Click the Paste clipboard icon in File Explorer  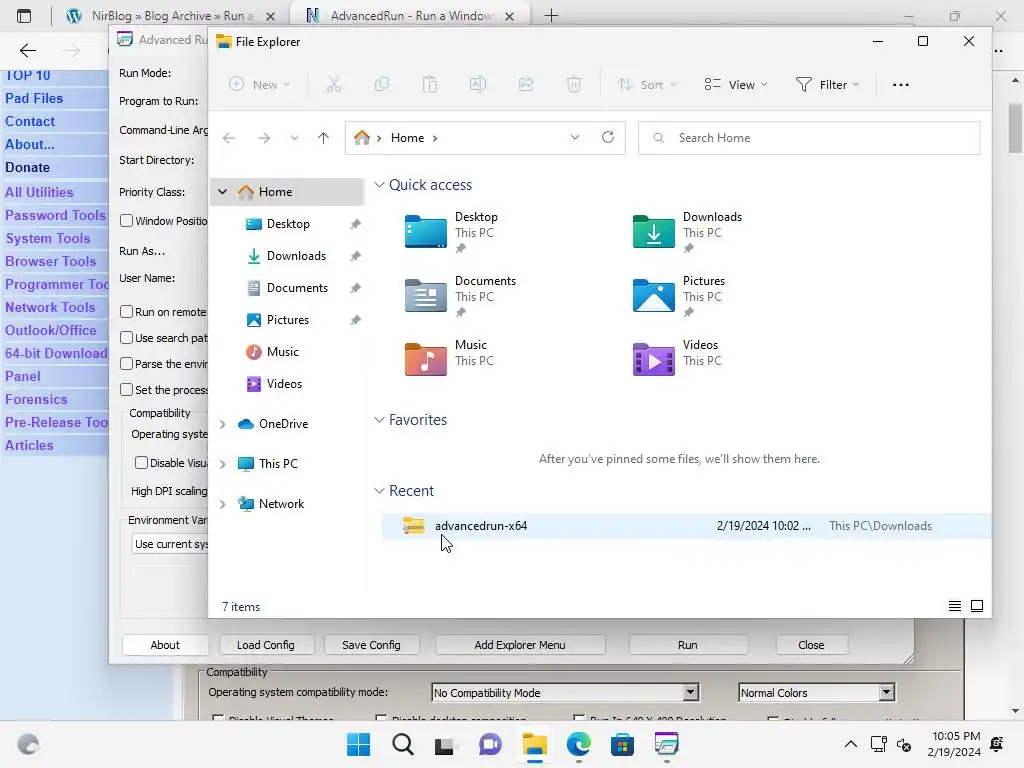tap(430, 84)
